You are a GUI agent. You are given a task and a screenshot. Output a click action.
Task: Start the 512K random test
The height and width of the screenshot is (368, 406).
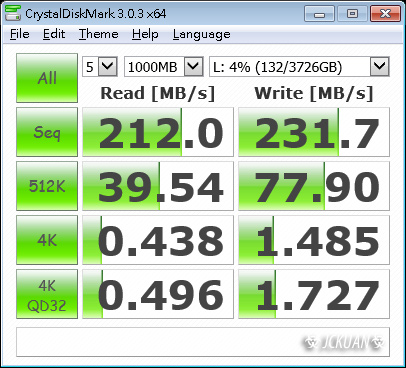47,186
